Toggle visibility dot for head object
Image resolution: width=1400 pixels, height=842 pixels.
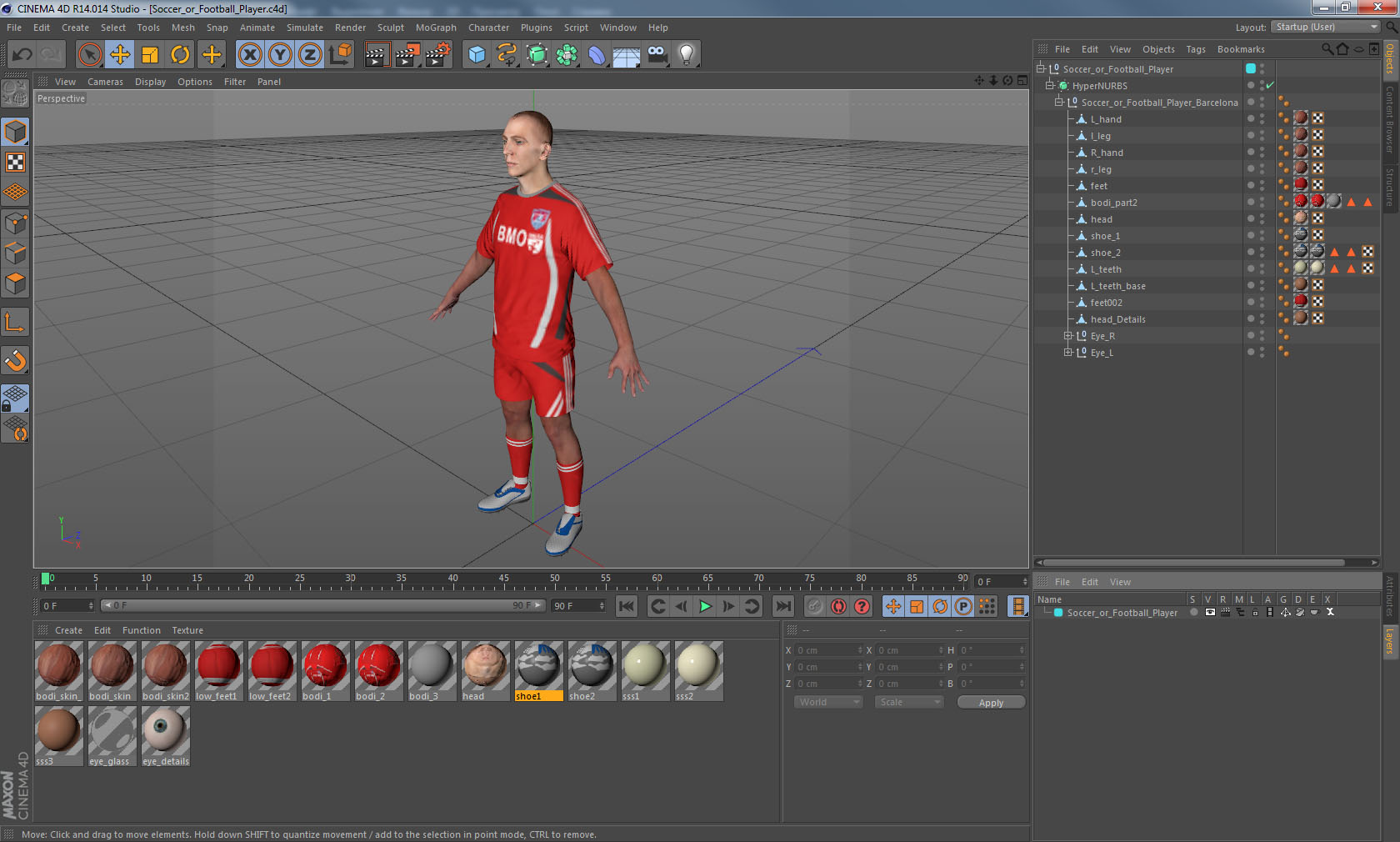pos(1251,219)
